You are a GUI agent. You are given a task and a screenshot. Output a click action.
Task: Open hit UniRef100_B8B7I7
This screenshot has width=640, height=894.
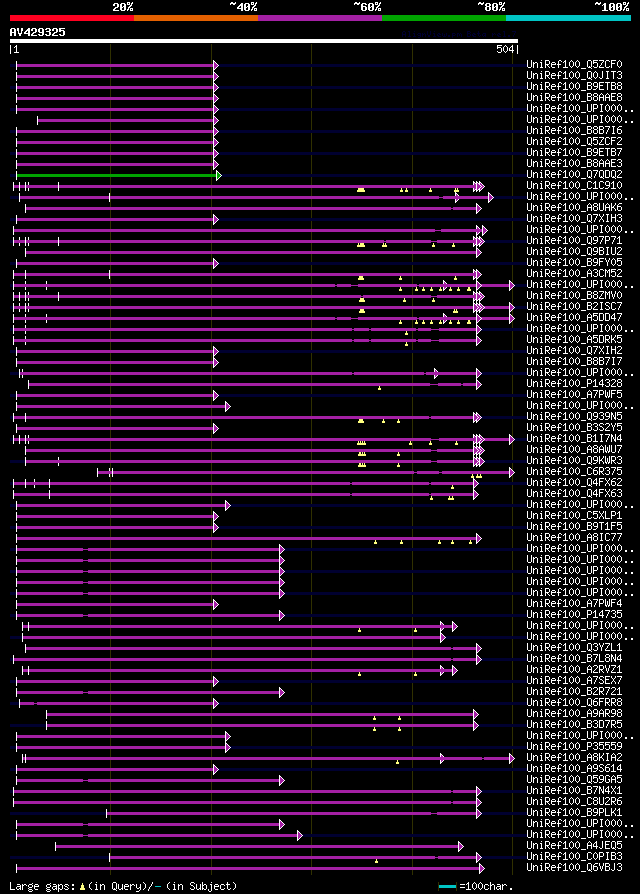pos(574,361)
